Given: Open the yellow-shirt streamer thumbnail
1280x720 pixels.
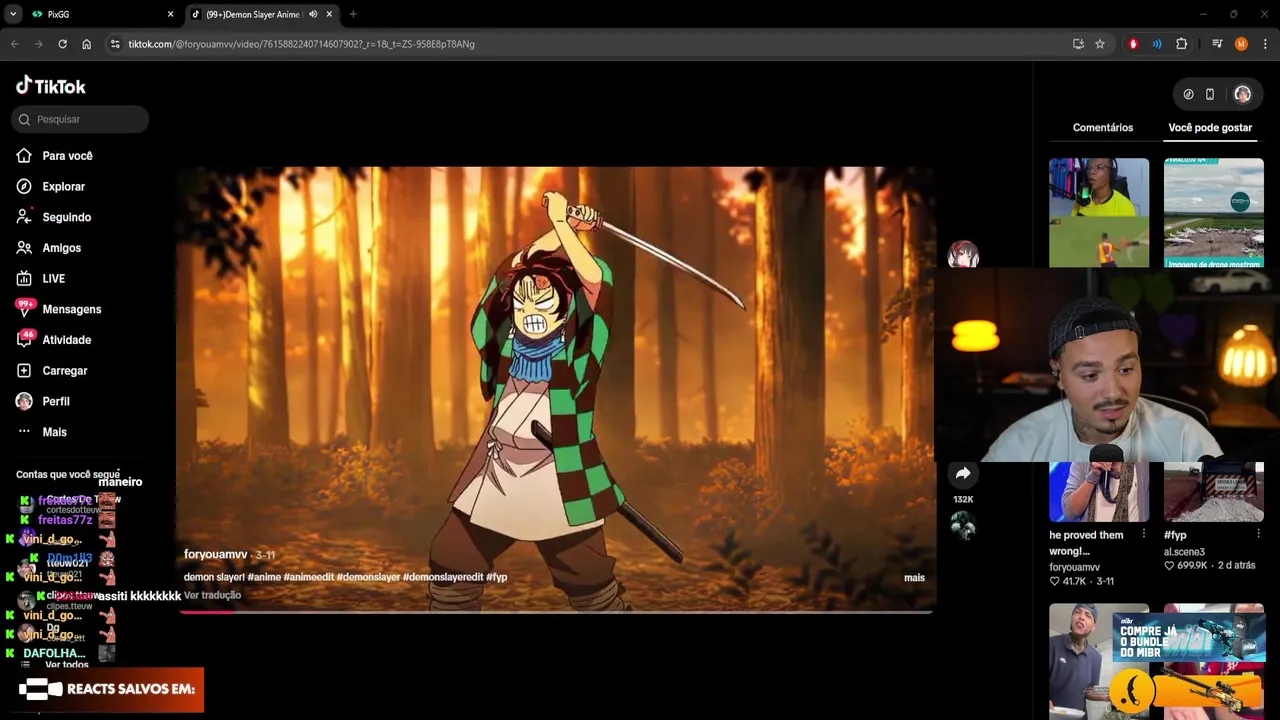Looking at the screenshot, I should pos(1099,212).
